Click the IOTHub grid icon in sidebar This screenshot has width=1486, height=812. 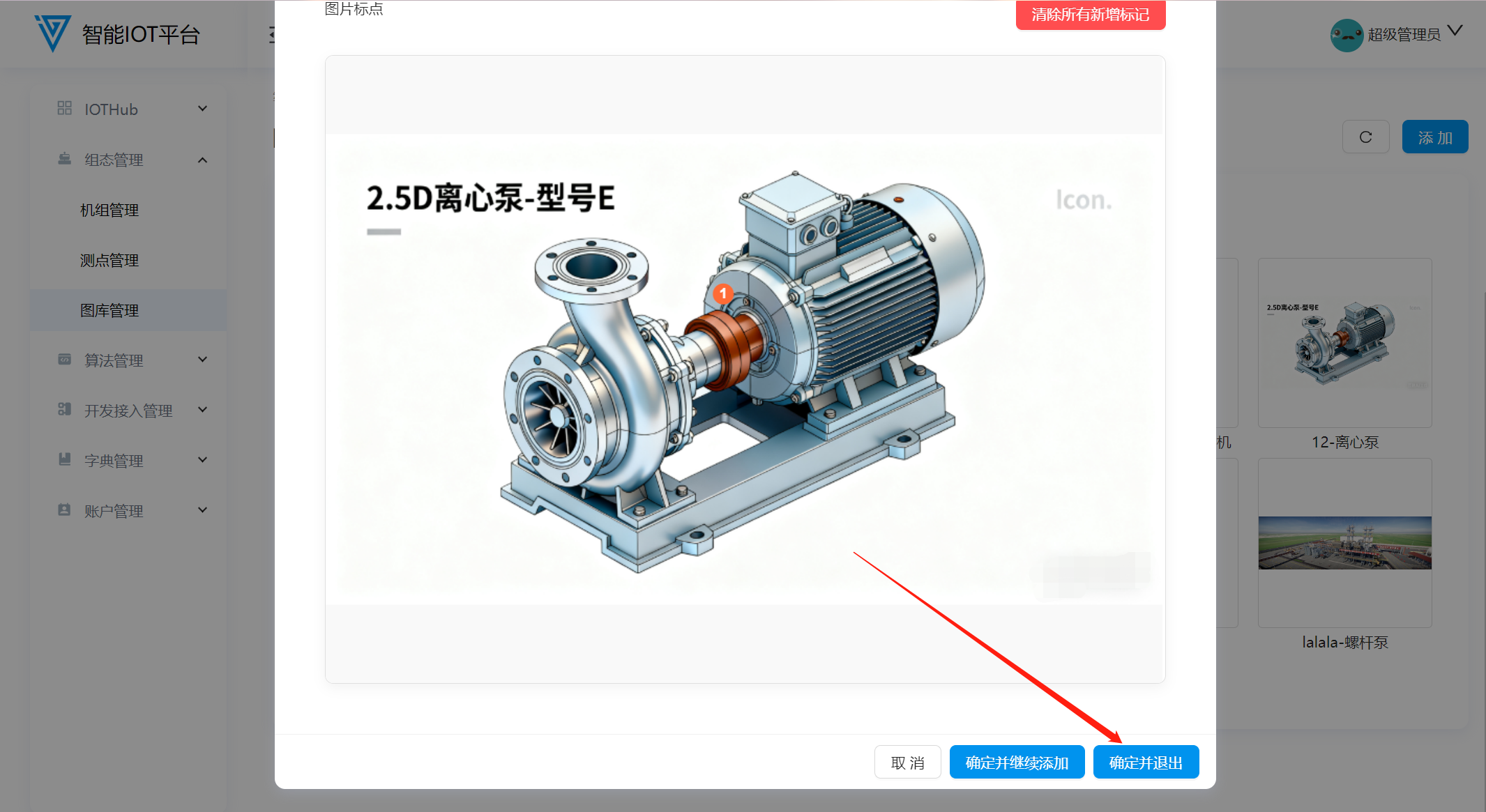65,108
